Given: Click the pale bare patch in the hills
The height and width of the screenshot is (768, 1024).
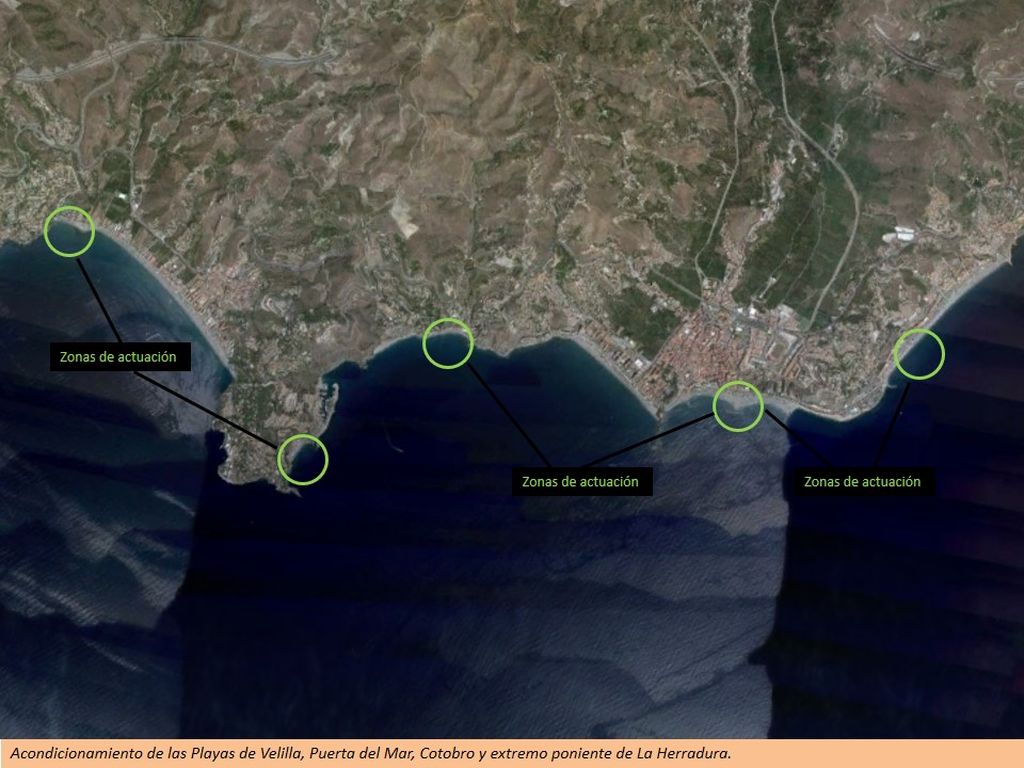Looking at the screenshot, I should [x=405, y=216].
